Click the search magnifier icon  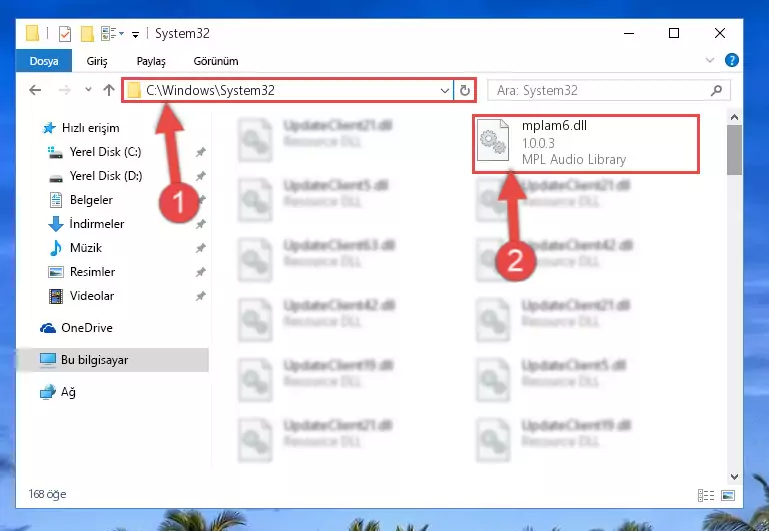(716, 90)
